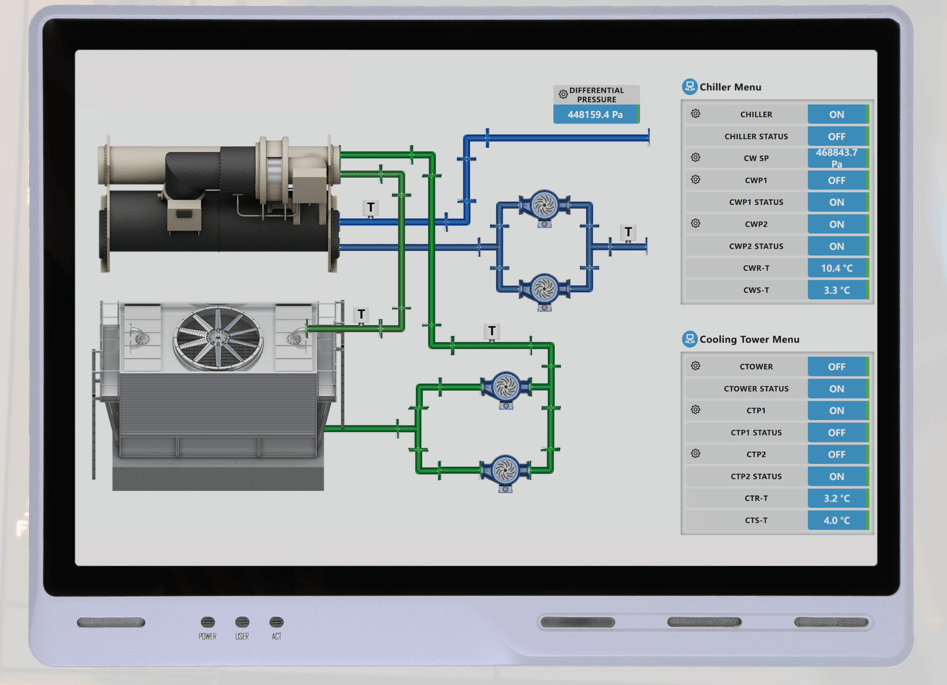Toggle CWP1 to enable the pump

[x=837, y=180]
